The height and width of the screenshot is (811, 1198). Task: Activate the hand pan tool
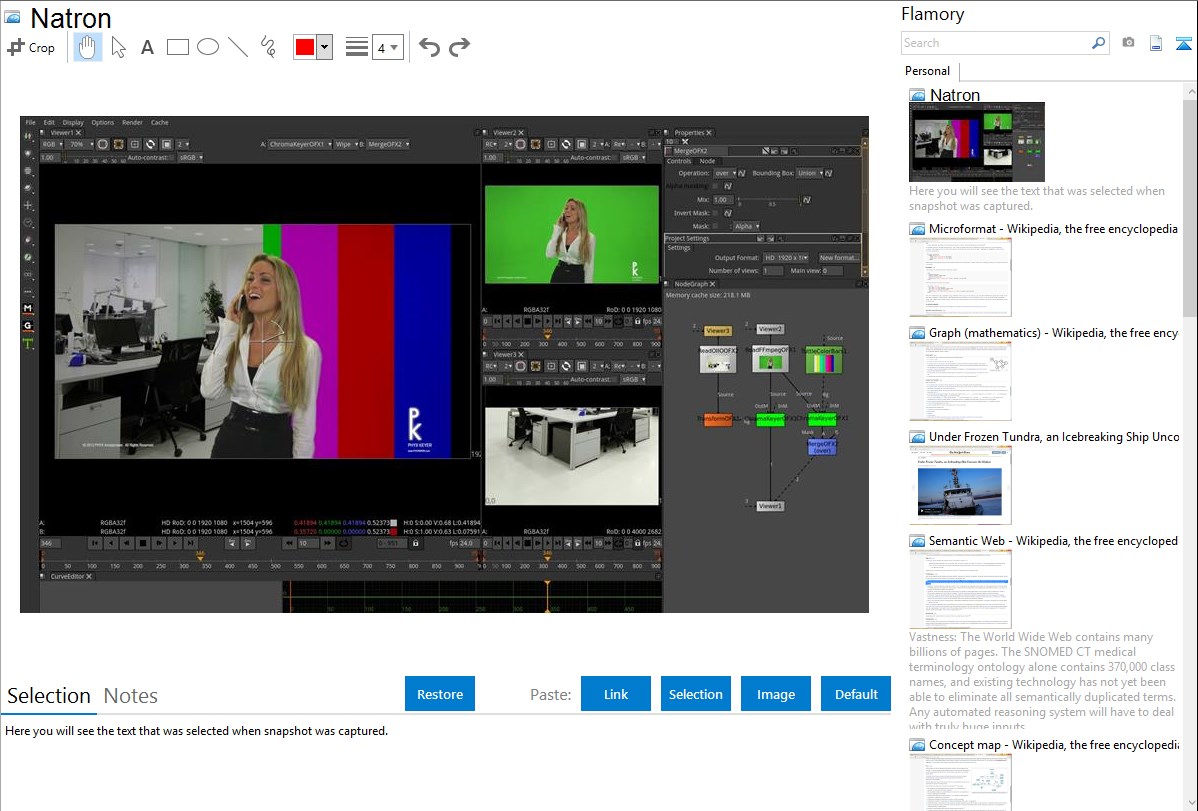tap(88, 47)
